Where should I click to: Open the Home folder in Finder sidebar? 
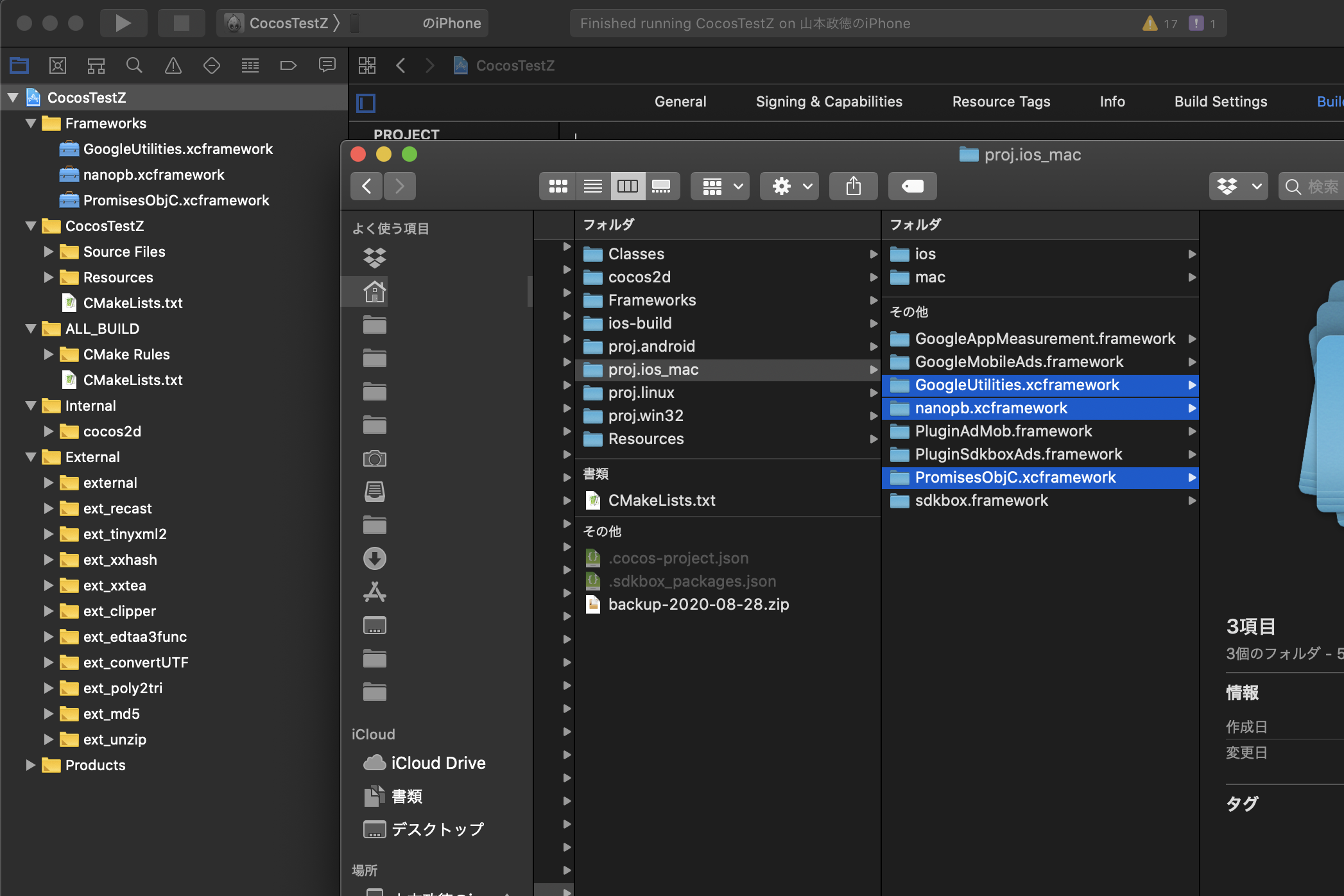(x=375, y=291)
